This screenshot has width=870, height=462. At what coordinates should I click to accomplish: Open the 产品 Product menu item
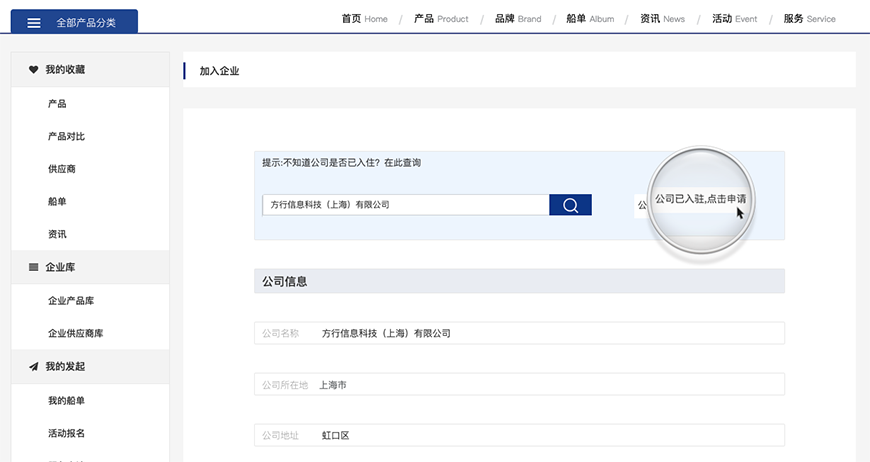tap(441, 19)
